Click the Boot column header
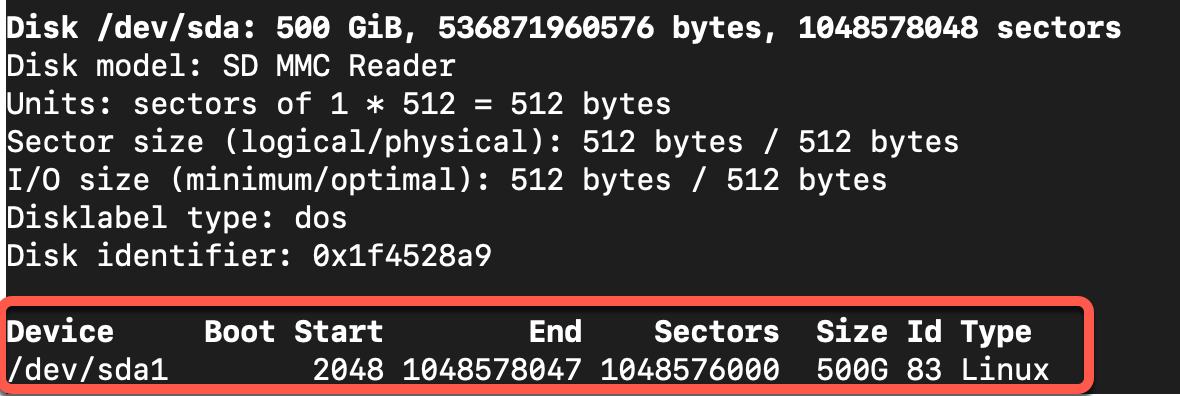Image resolution: width=1180 pixels, height=396 pixels. pyautogui.click(x=239, y=332)
